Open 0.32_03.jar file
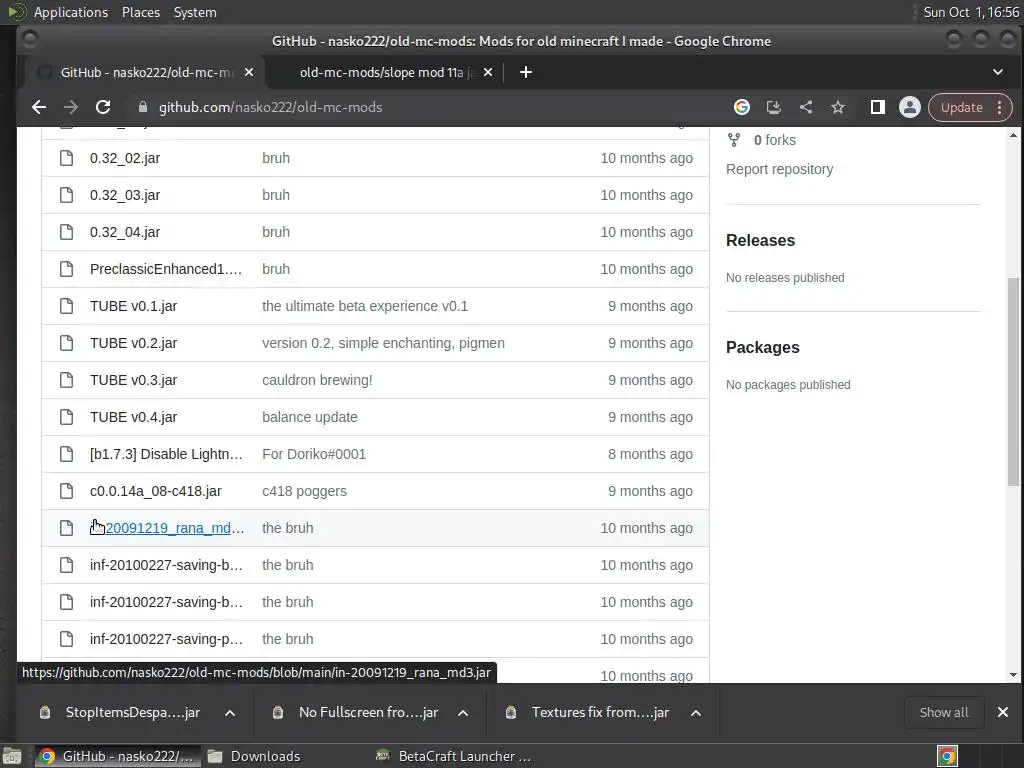1024x768 pixels. [125, 195]
